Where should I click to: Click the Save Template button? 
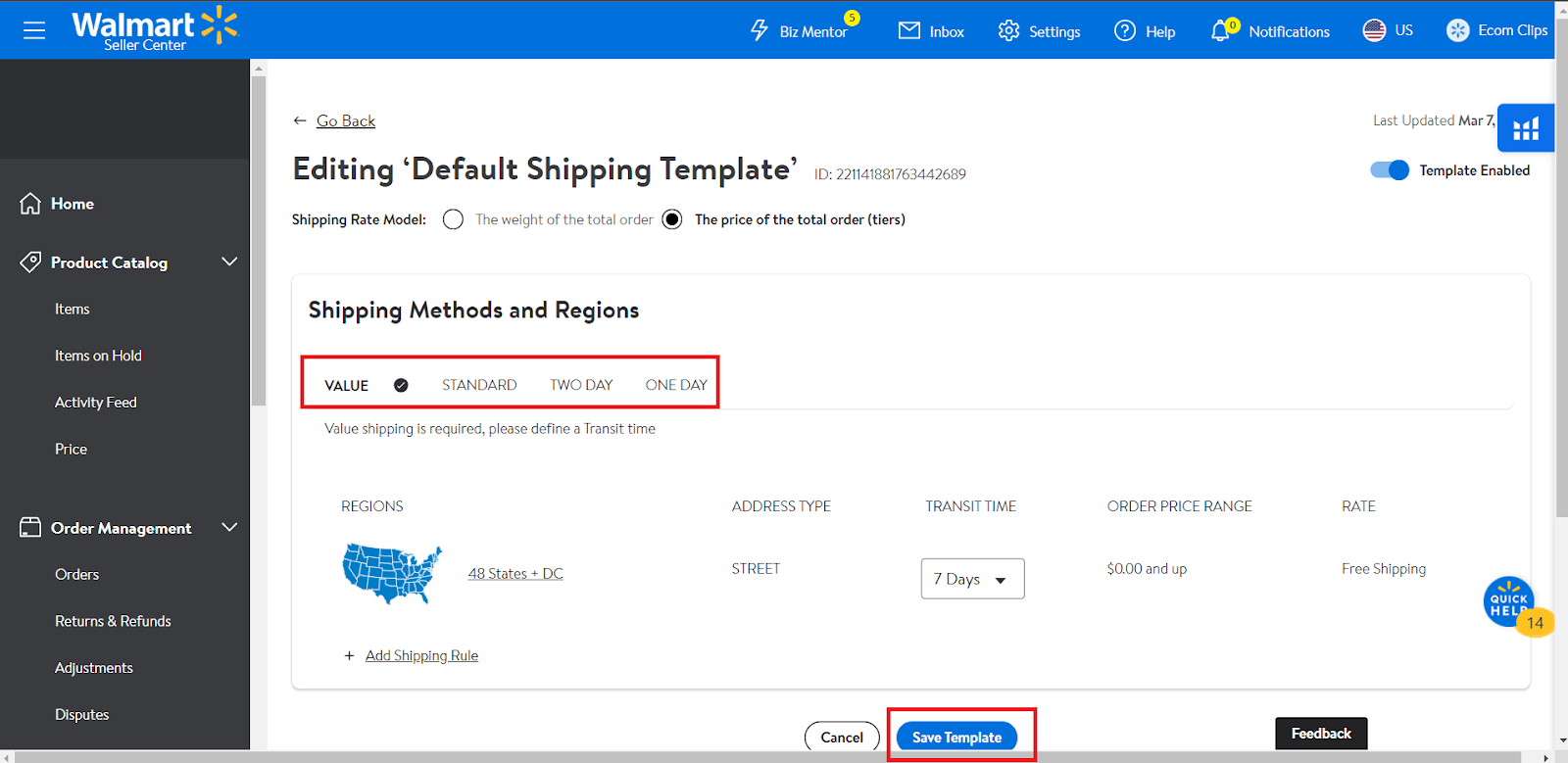tap(956, 737)
